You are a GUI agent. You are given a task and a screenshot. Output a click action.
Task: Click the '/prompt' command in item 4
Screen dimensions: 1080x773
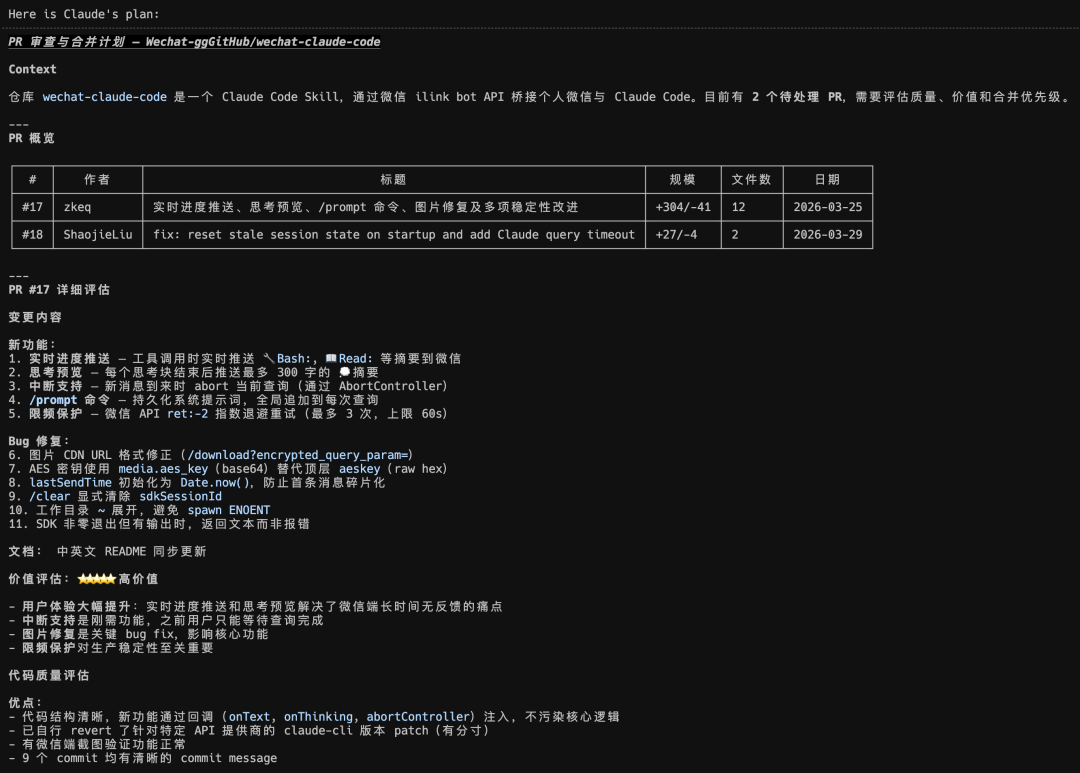[53, 400]
